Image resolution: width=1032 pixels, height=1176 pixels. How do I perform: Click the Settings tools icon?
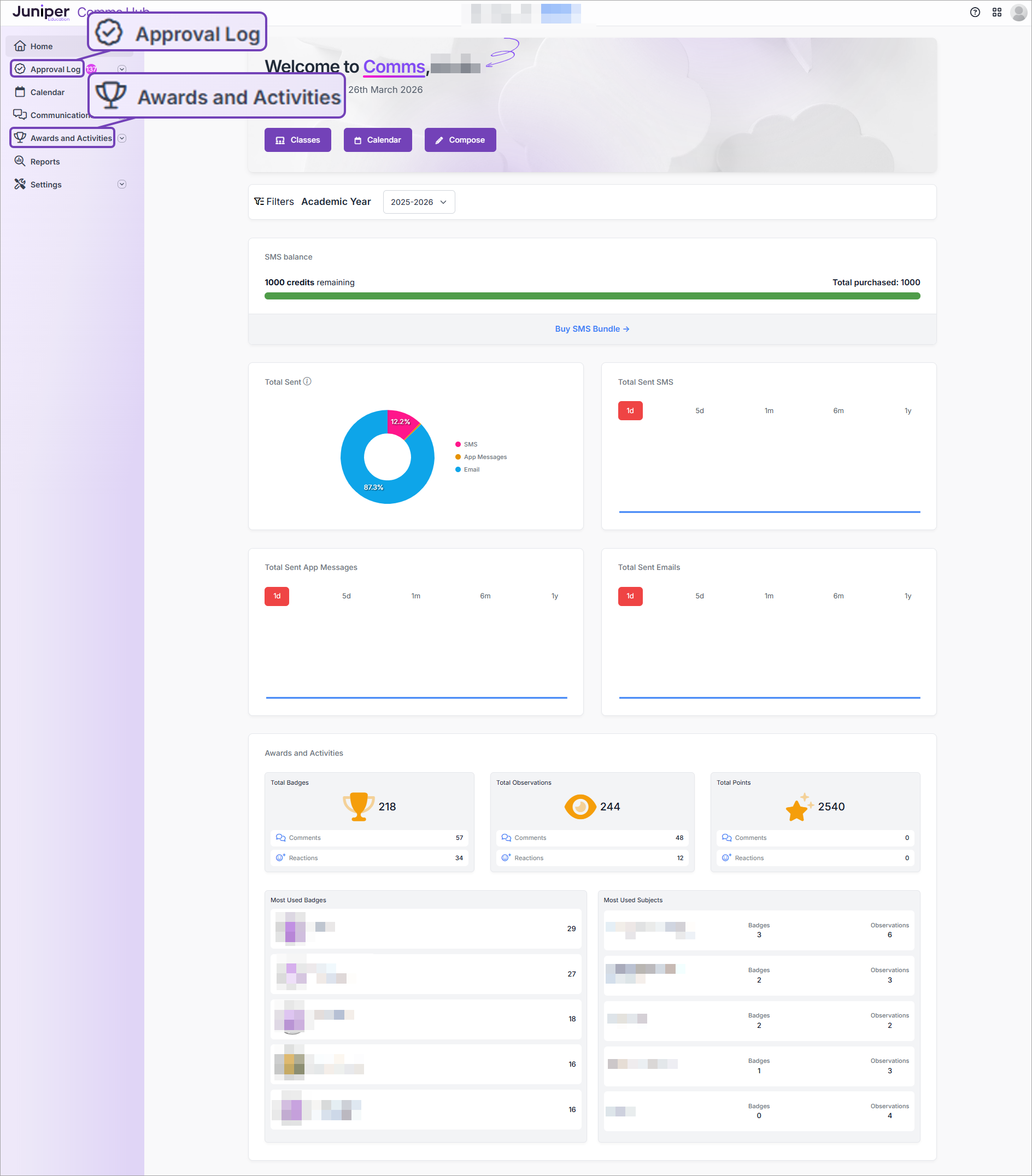pos(20,184)
